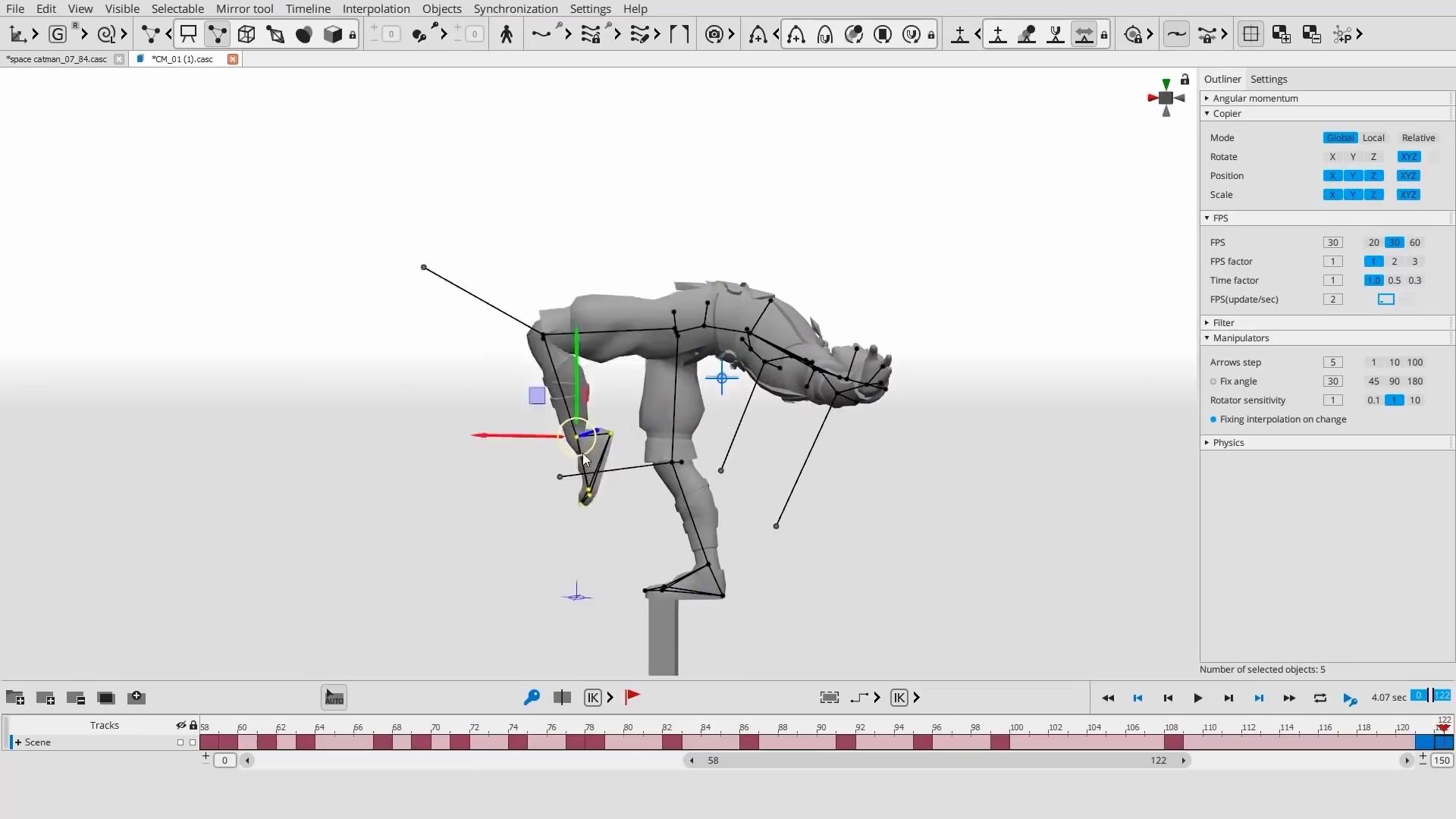Expand the Scene track tree item

18,742
